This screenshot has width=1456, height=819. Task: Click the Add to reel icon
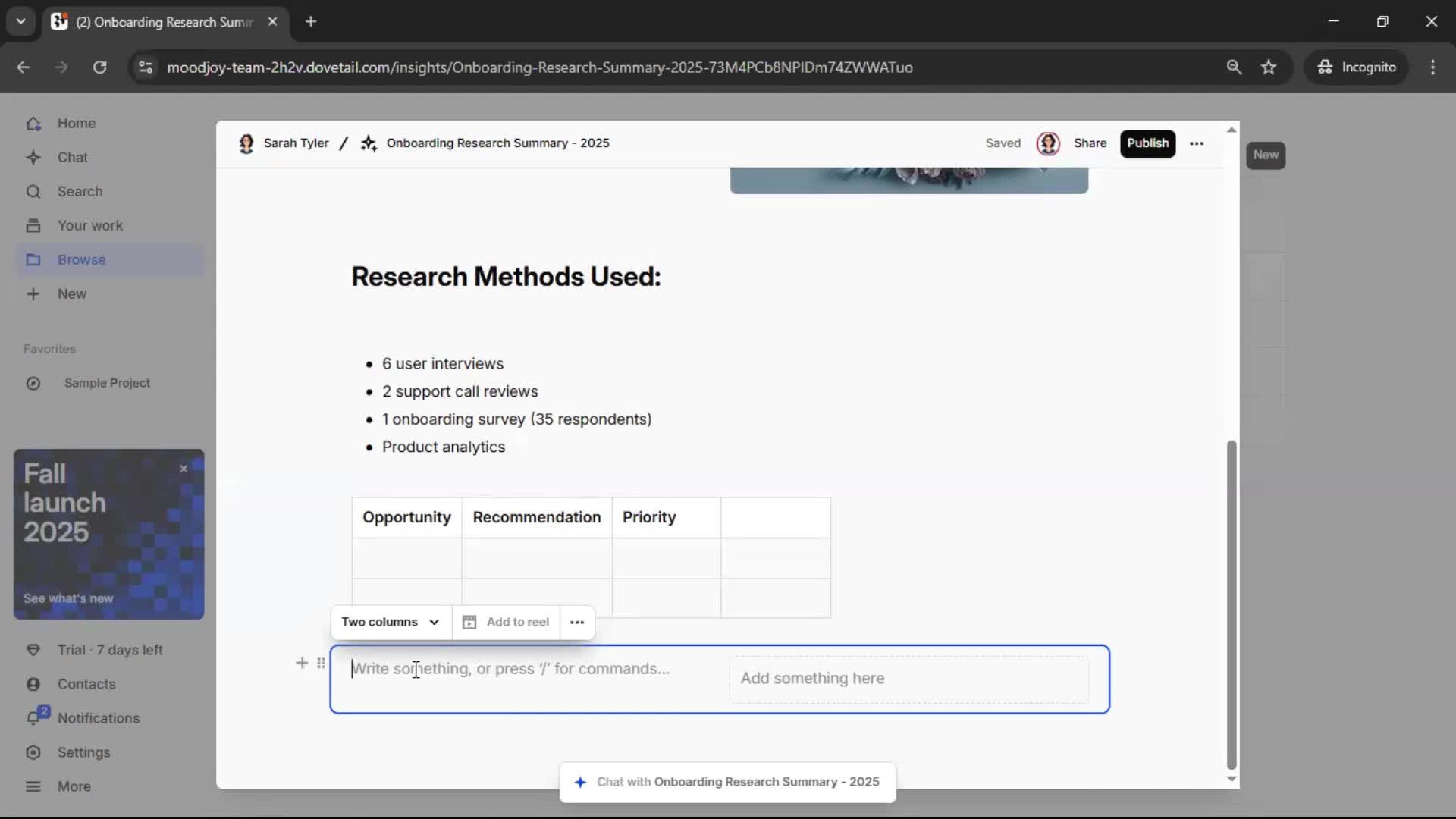pyautogui.click(x=469, y=622)
